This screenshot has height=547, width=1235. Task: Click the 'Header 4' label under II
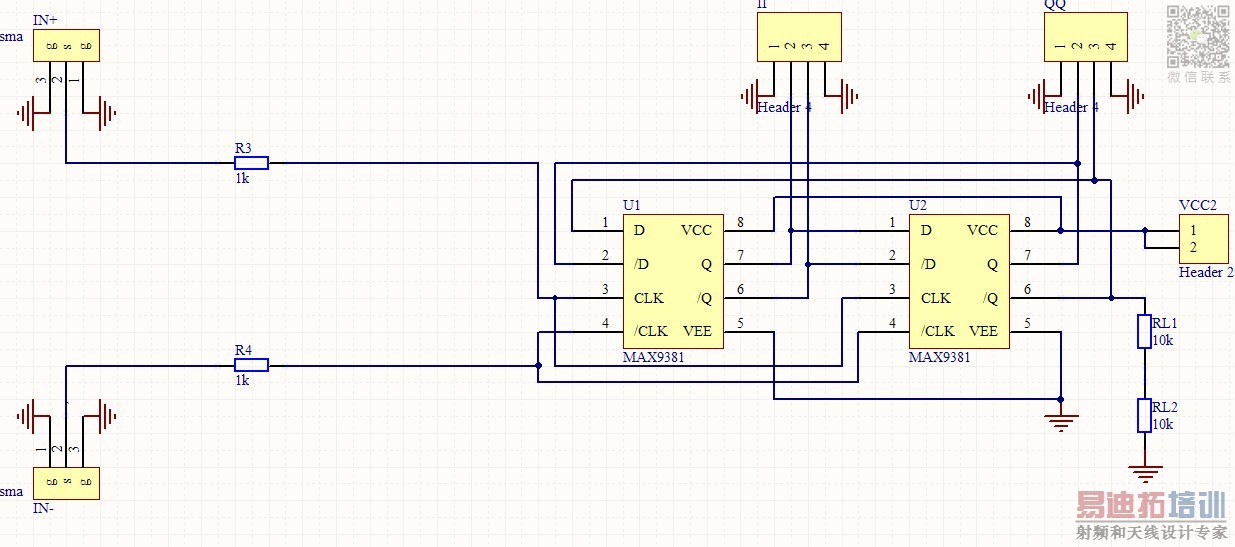tap(784, 107)
